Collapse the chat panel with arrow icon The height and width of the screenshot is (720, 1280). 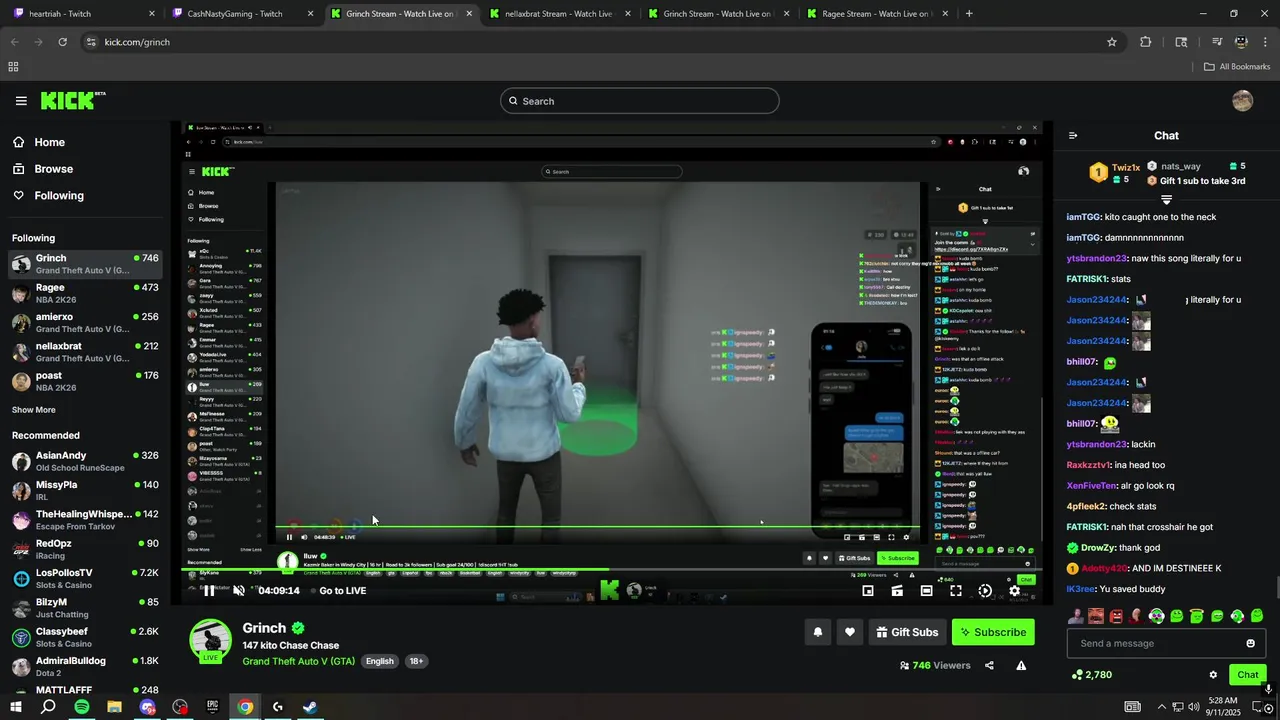1073,136
